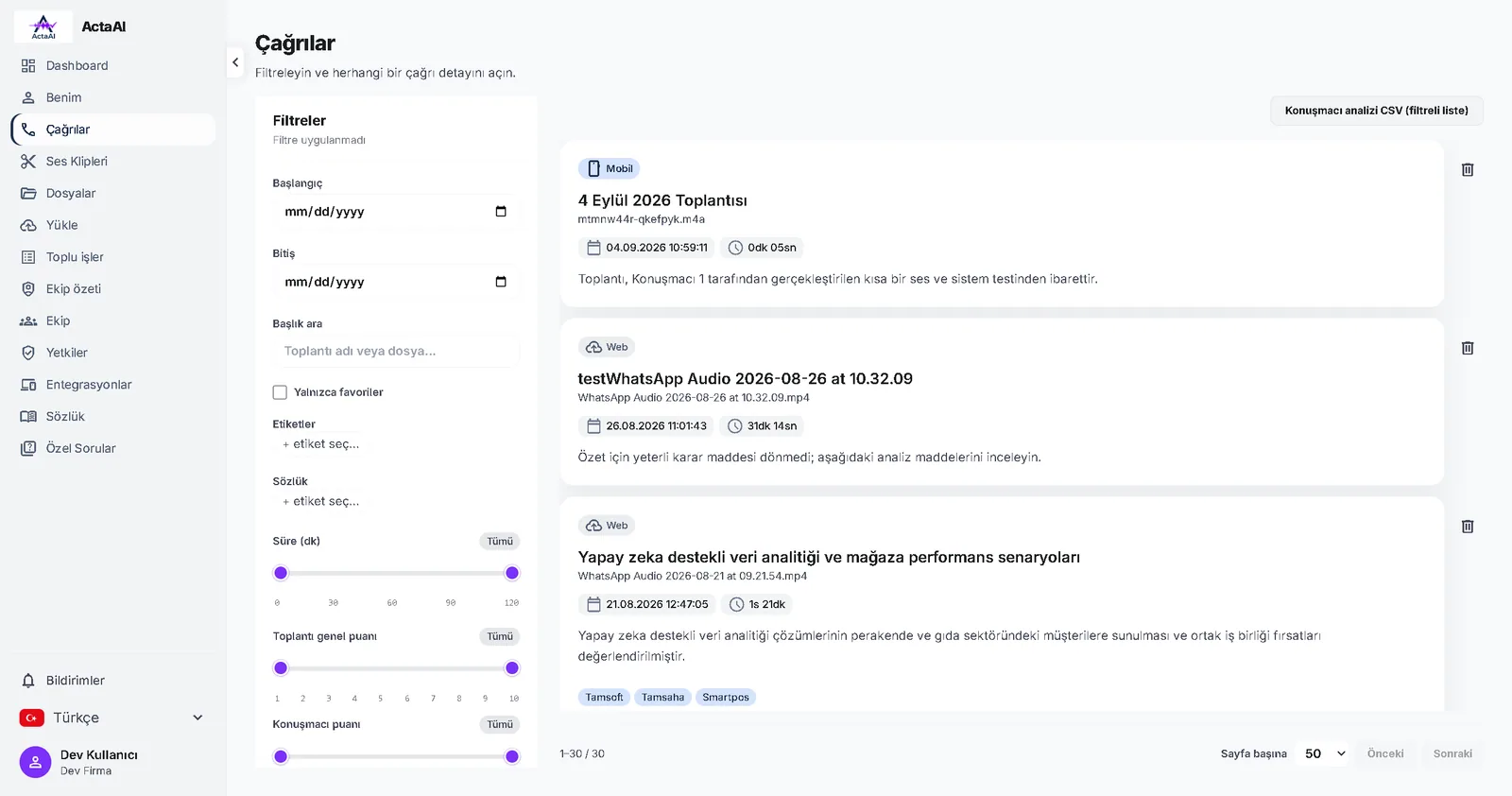Image resolution: width=1512 pixels, height=796 pixels.
Task: Click the Konuşmacı puanı slider minimum handle
Action: pos(281,756)
